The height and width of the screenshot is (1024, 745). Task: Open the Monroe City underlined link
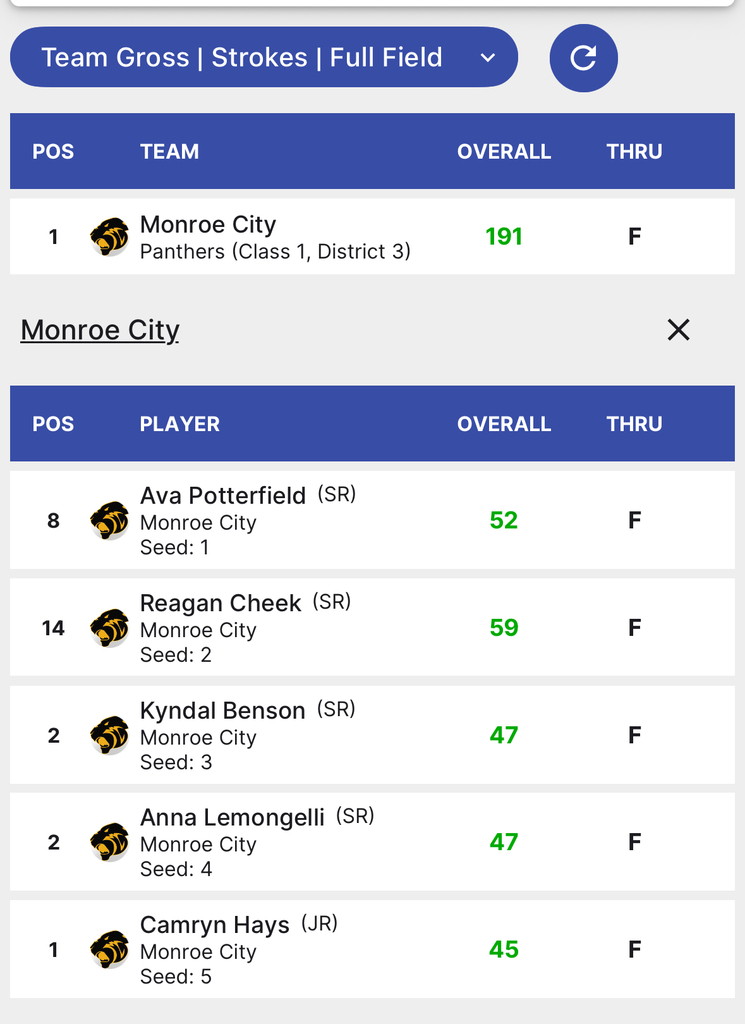[x=100, y=330]
